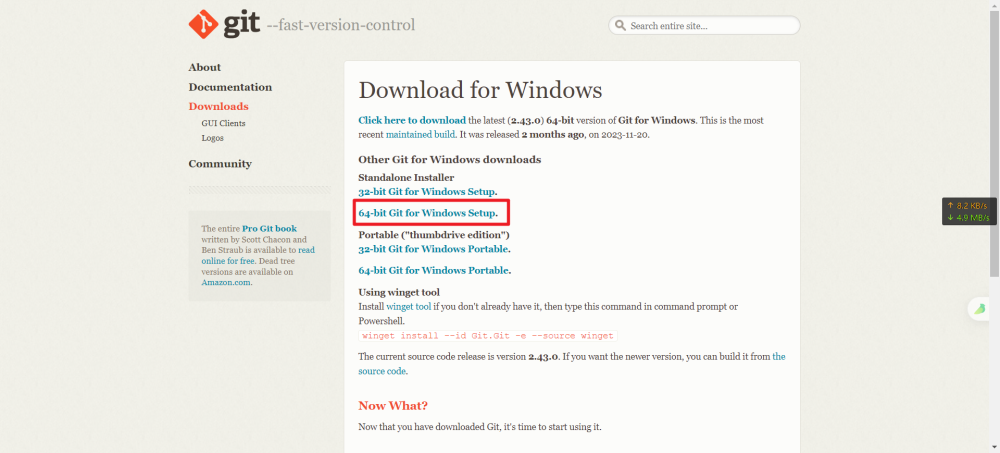1000x453 pixels.
Task: Open the maintained build link
Action: pyautogui.click(x=420, y=135)
